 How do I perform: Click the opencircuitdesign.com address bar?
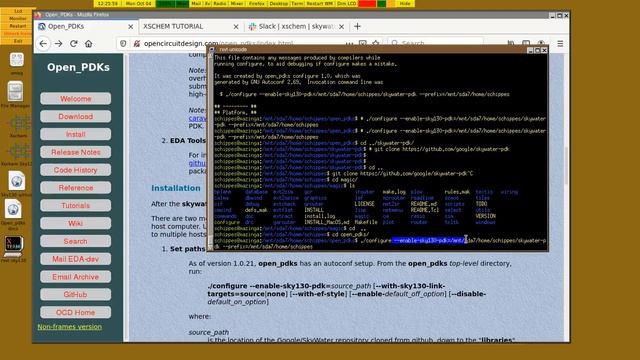[x=218, y=43]
